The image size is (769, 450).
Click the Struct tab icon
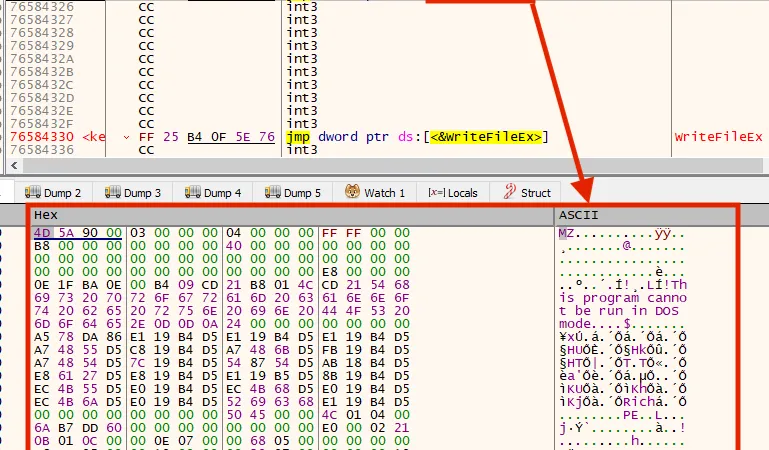[510, 191]
